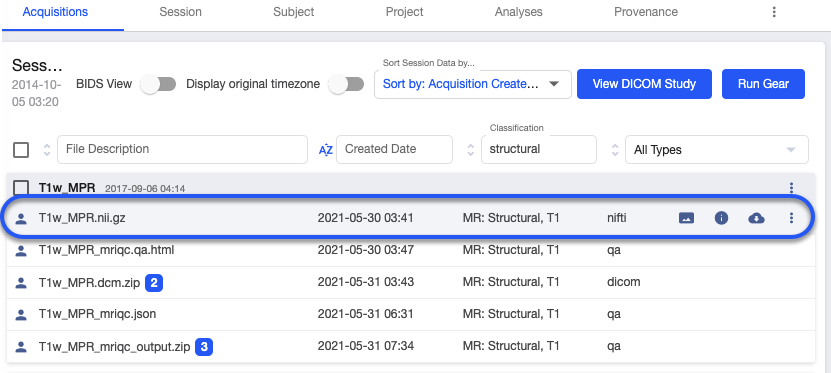Switch to the Session tab
The height and width of the screenshot is (373, 831).
click(180, 12)
